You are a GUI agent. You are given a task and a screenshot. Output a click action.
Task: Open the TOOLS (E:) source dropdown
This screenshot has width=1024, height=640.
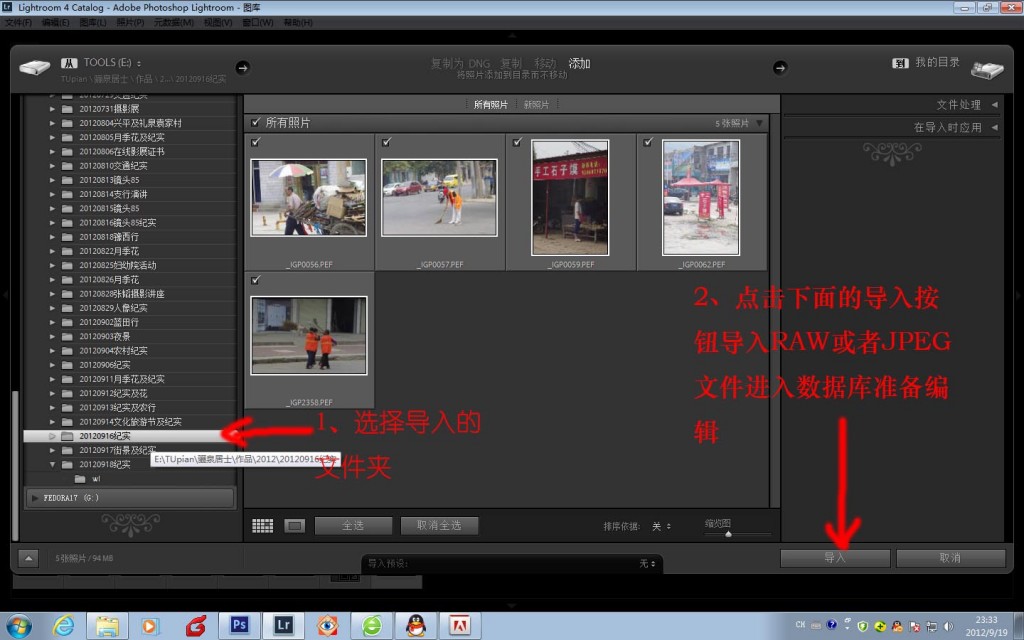tap(112, 63)
